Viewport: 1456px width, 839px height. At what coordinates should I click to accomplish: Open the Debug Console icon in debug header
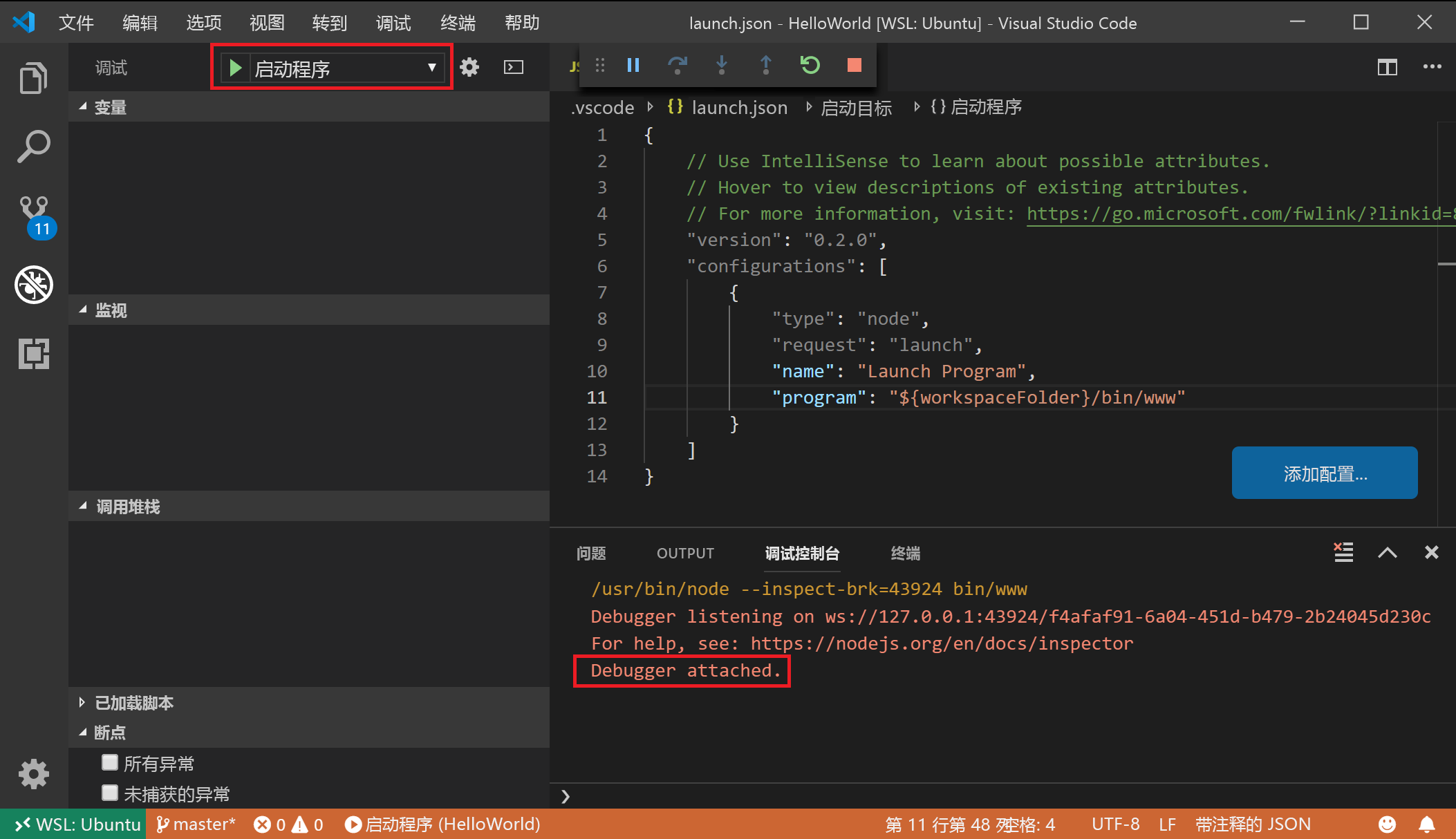[x=514, y=67]
